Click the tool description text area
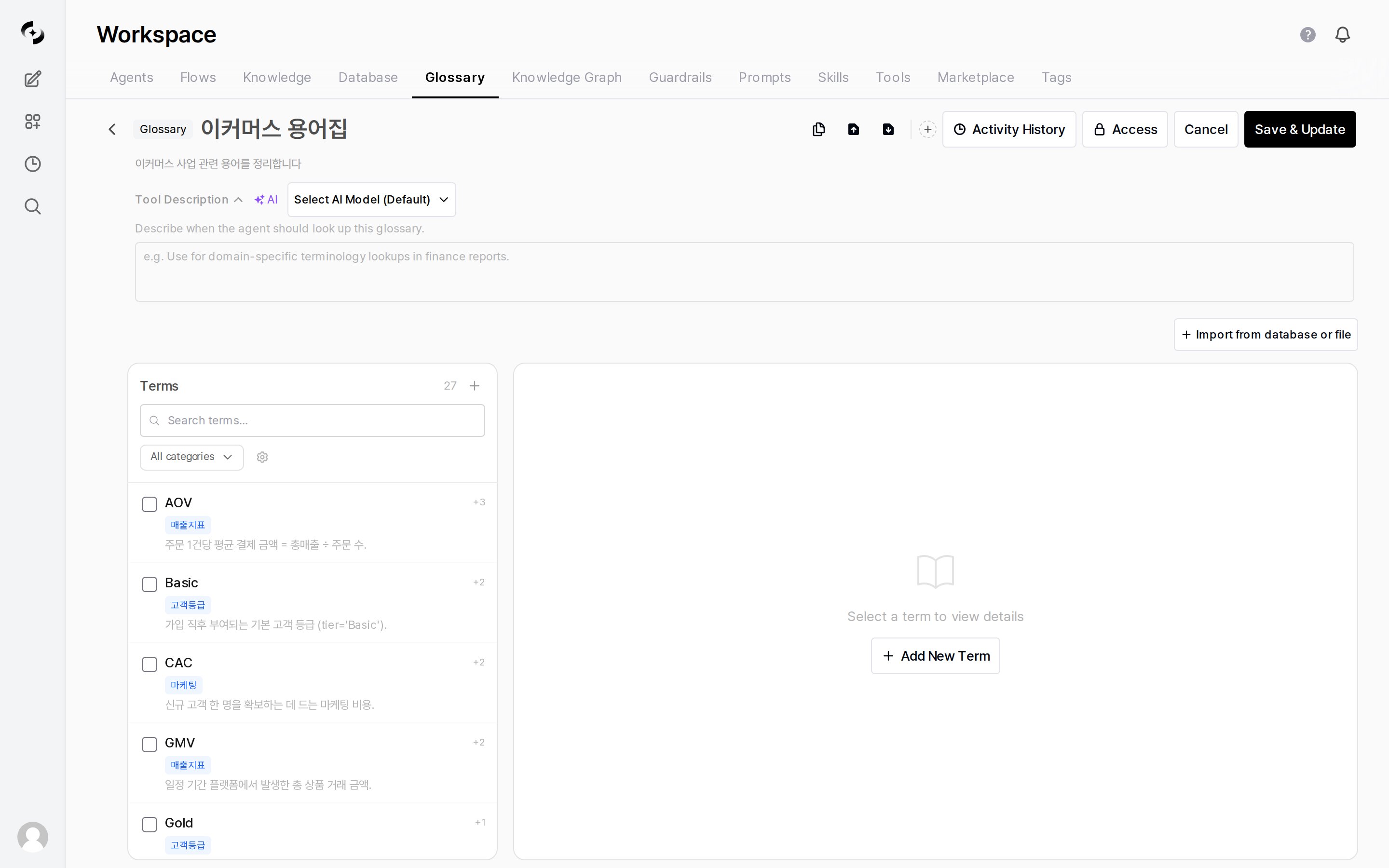 745,272
